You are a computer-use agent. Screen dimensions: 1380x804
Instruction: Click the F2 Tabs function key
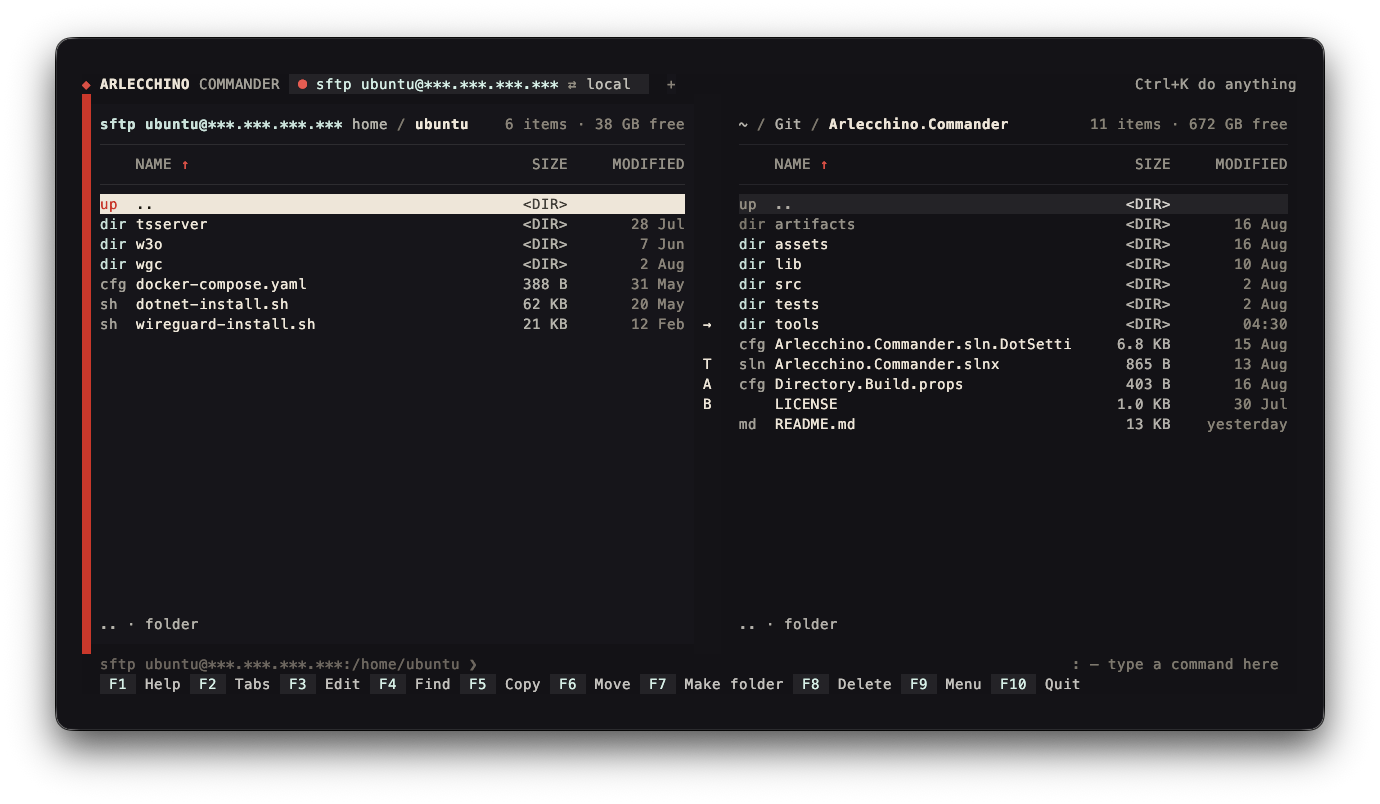click(x=231, y=685)
